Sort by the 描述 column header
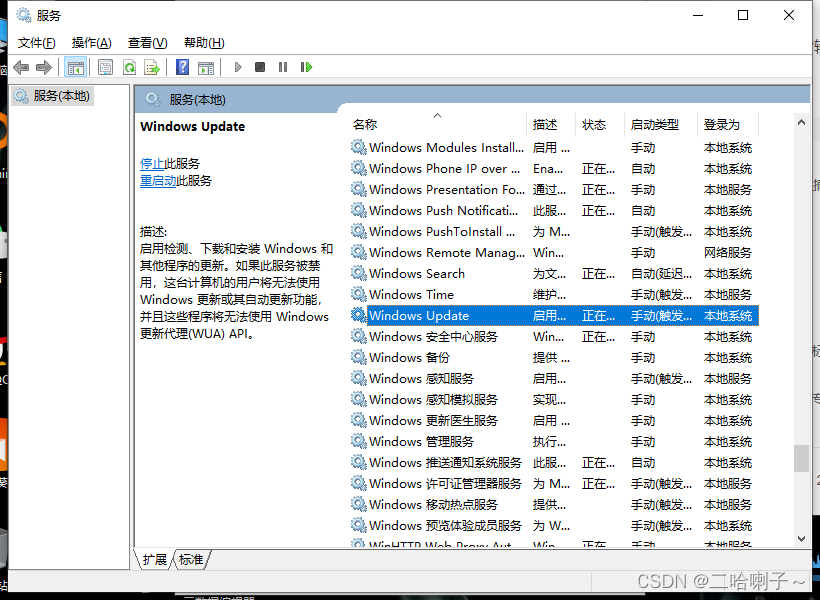 pyautogui.click(x=551, y=124)
